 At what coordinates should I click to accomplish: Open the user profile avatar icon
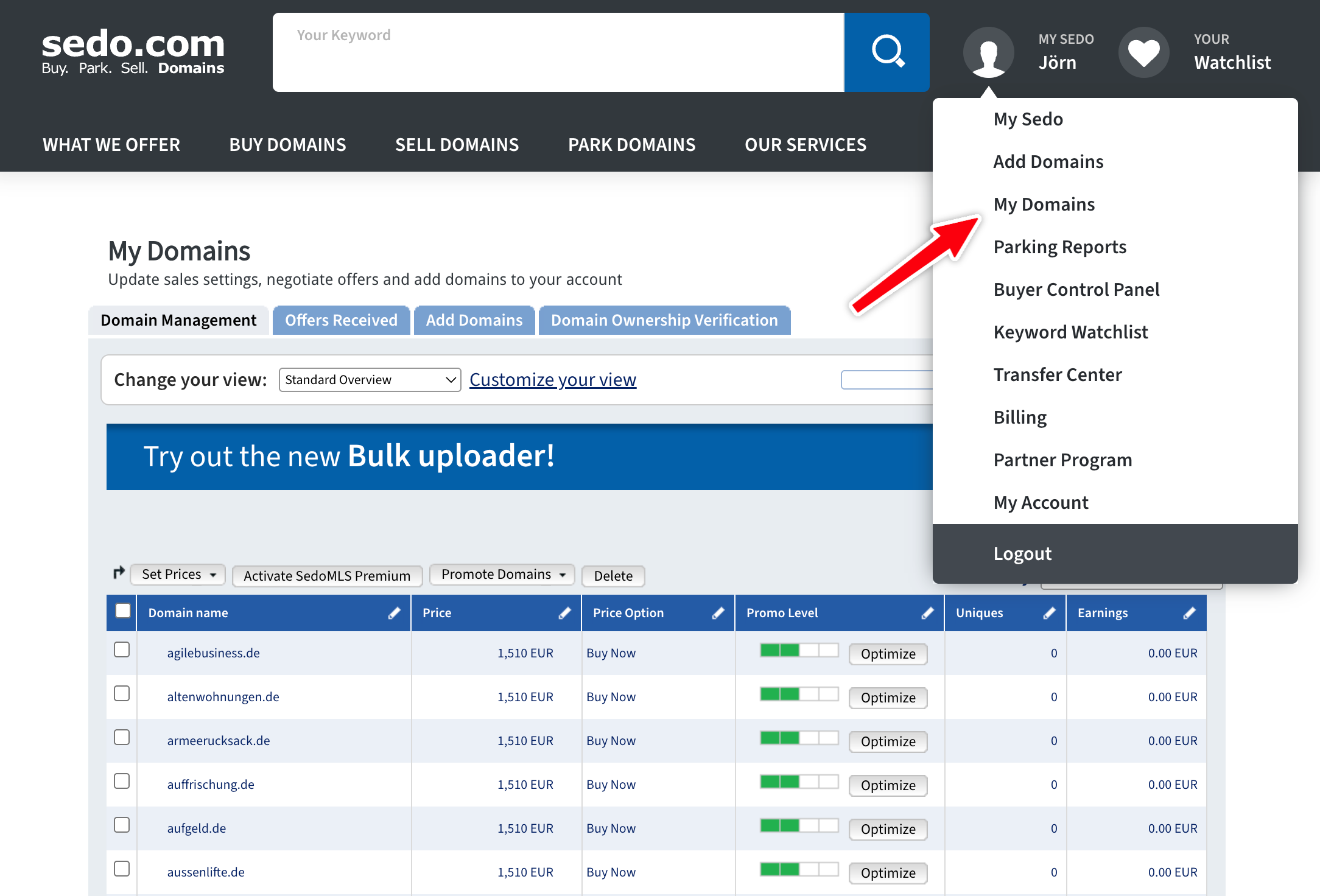click(988, 52)
